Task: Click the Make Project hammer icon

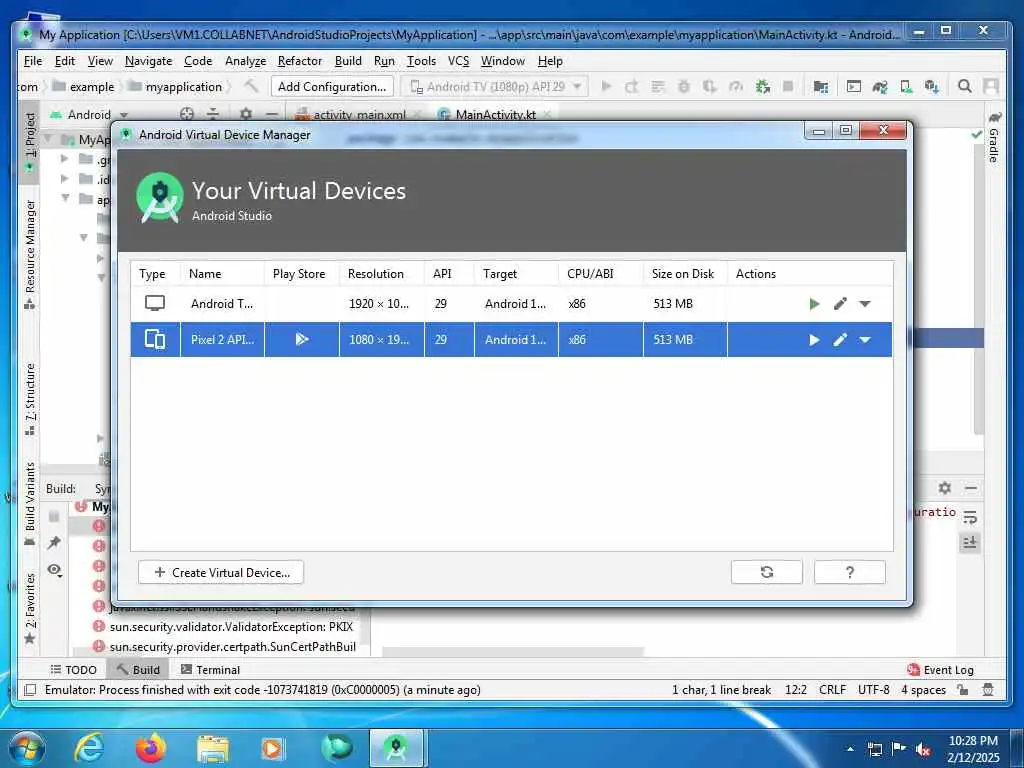Action: 251,86
